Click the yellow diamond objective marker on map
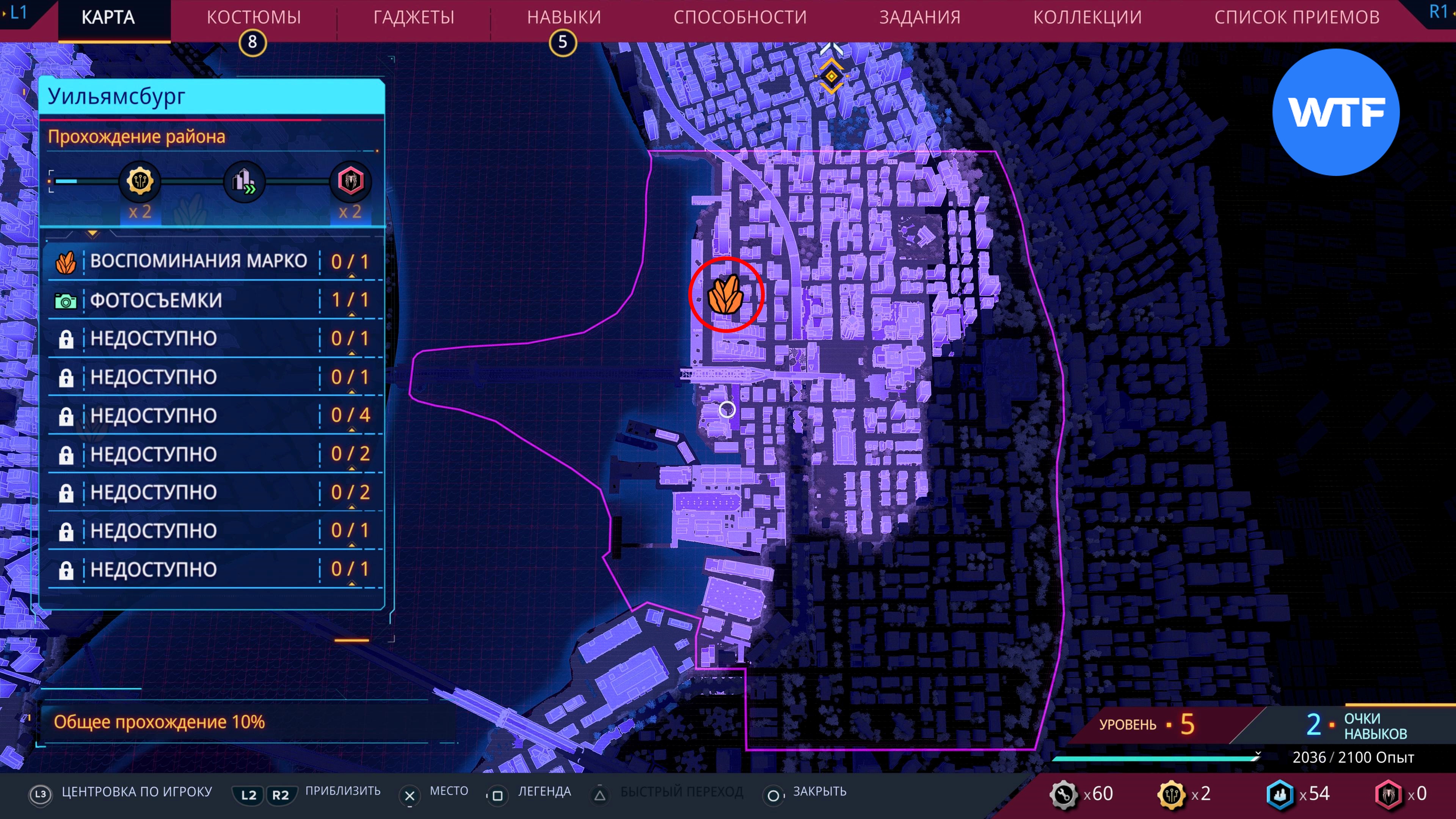 pyautogui.click(x=831, y=76)
